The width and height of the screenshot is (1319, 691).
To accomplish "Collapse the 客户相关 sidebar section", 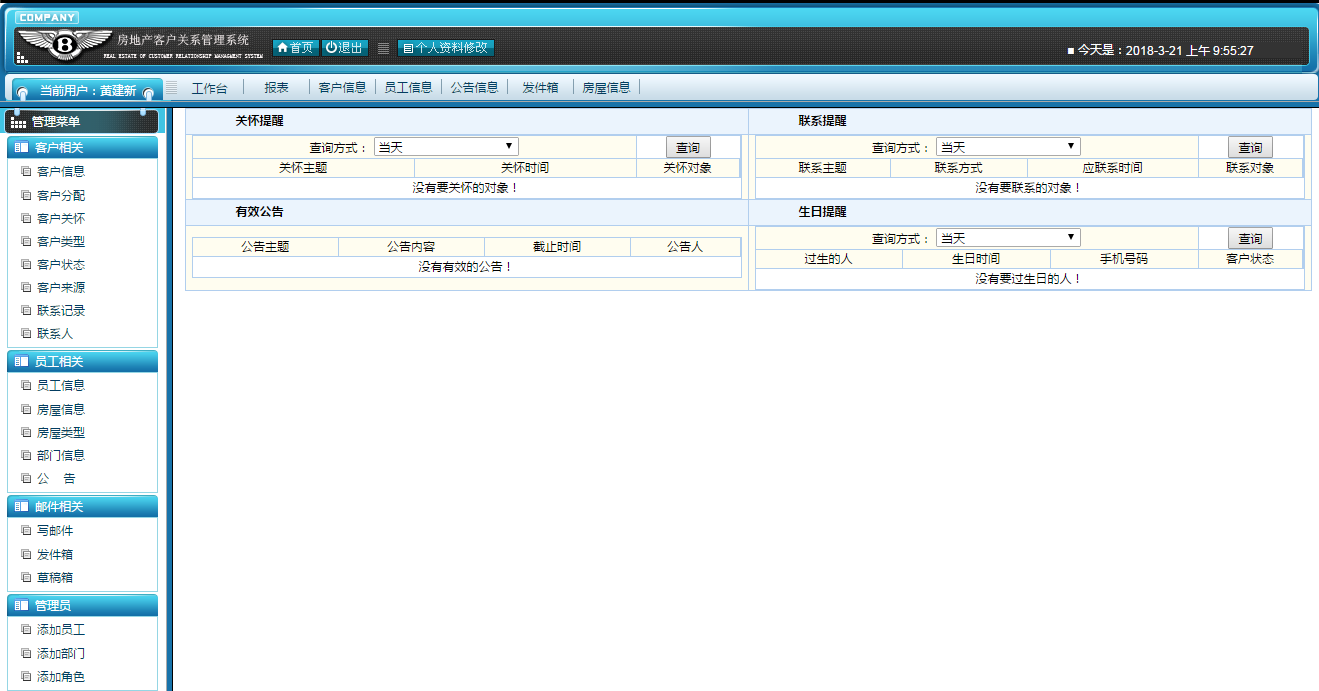I will tap(82, 148).
